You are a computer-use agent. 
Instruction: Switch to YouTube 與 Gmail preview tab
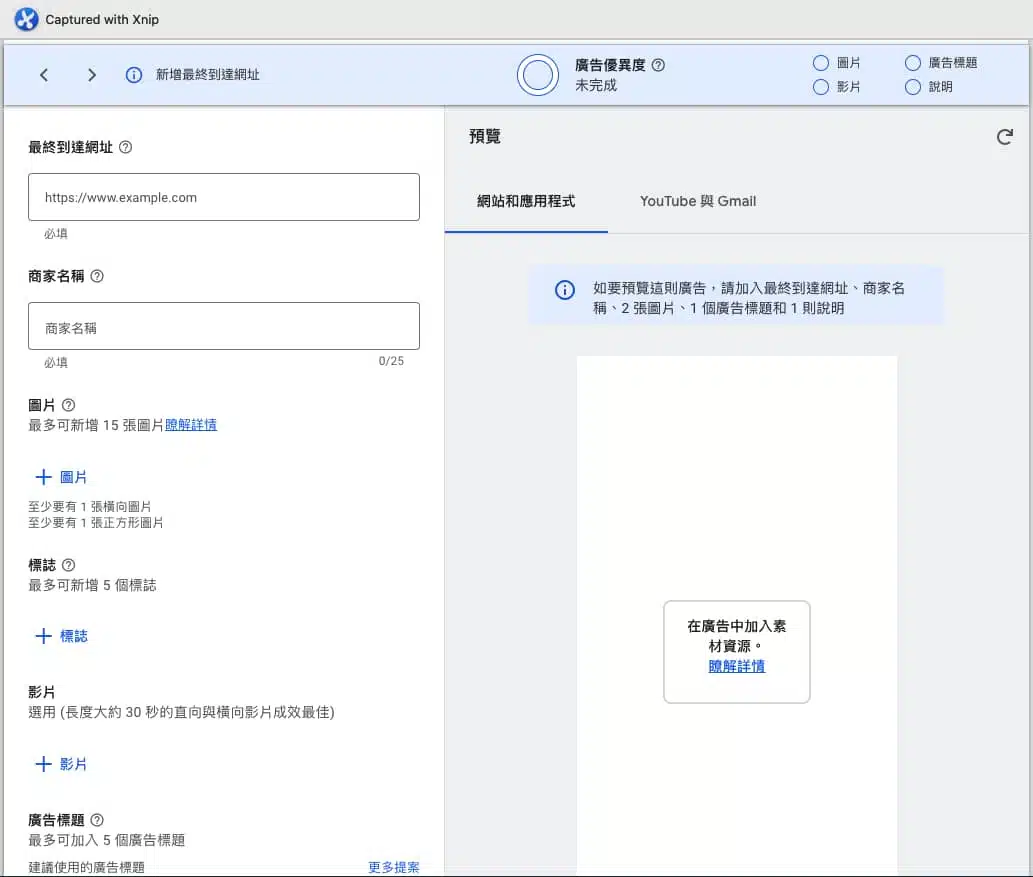(x=698, y=202)
